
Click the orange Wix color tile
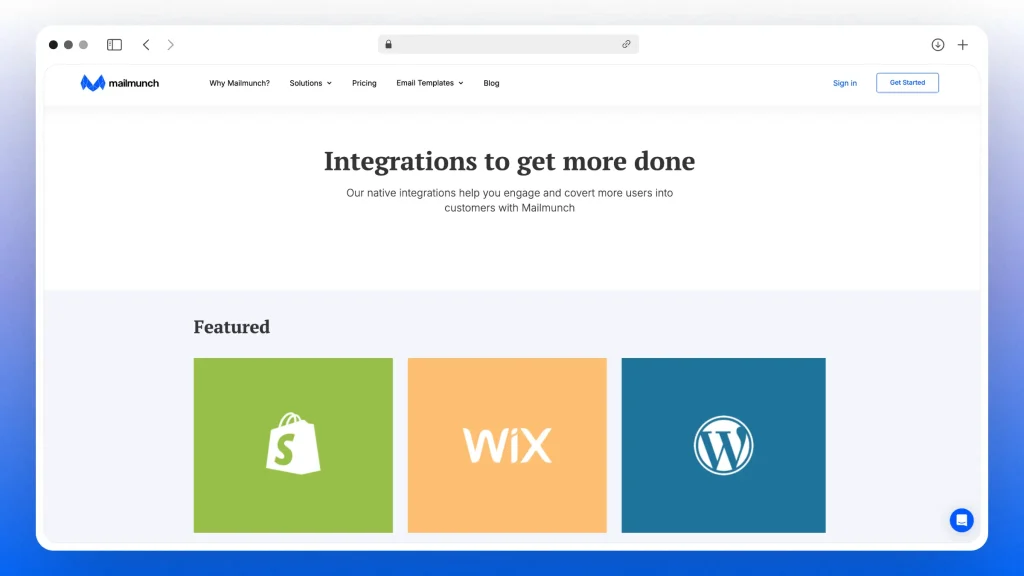pos(506,445)
